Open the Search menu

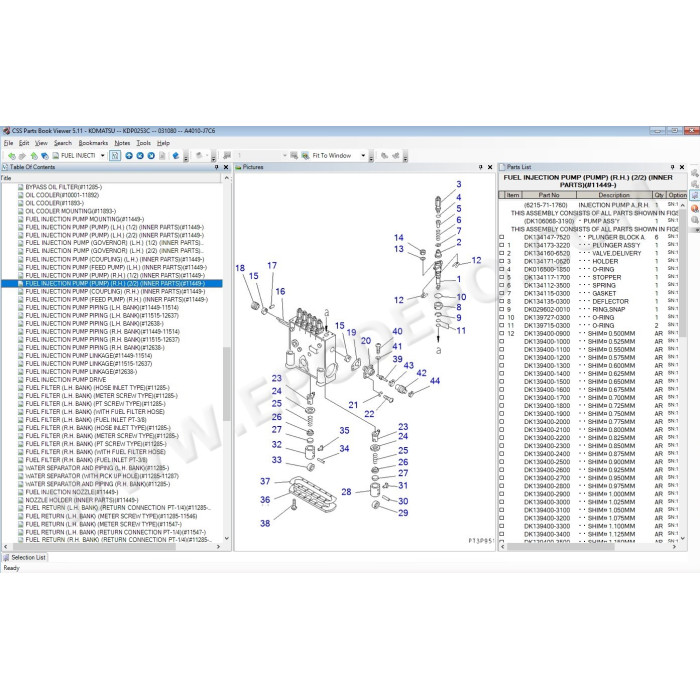63,143
